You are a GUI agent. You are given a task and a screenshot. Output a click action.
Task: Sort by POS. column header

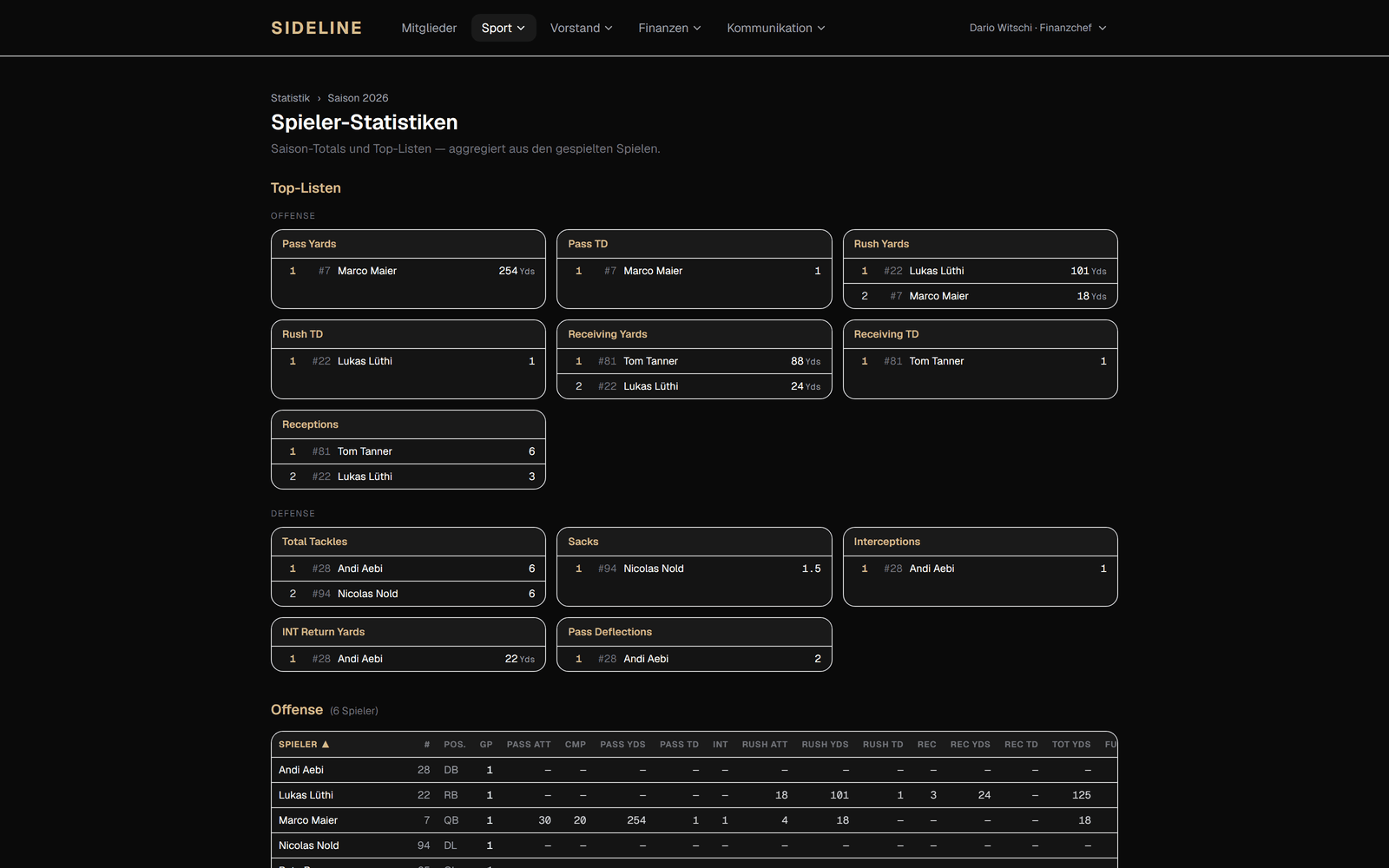pyautogui.click(x=455, y=745)
